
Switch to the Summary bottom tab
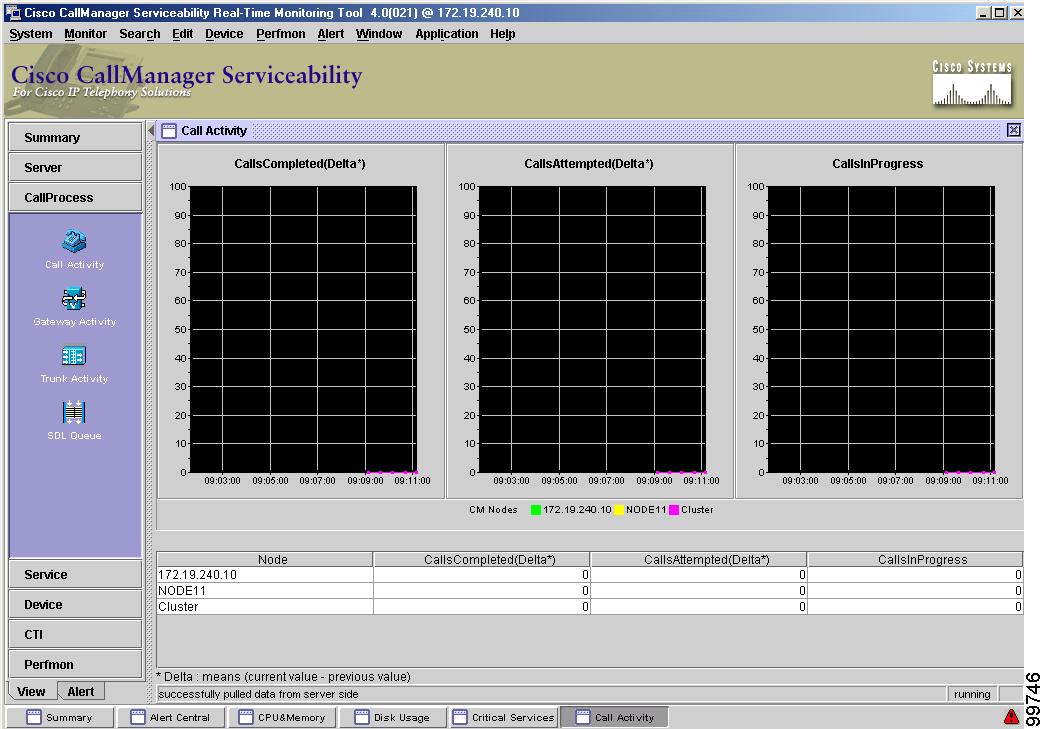60,718
